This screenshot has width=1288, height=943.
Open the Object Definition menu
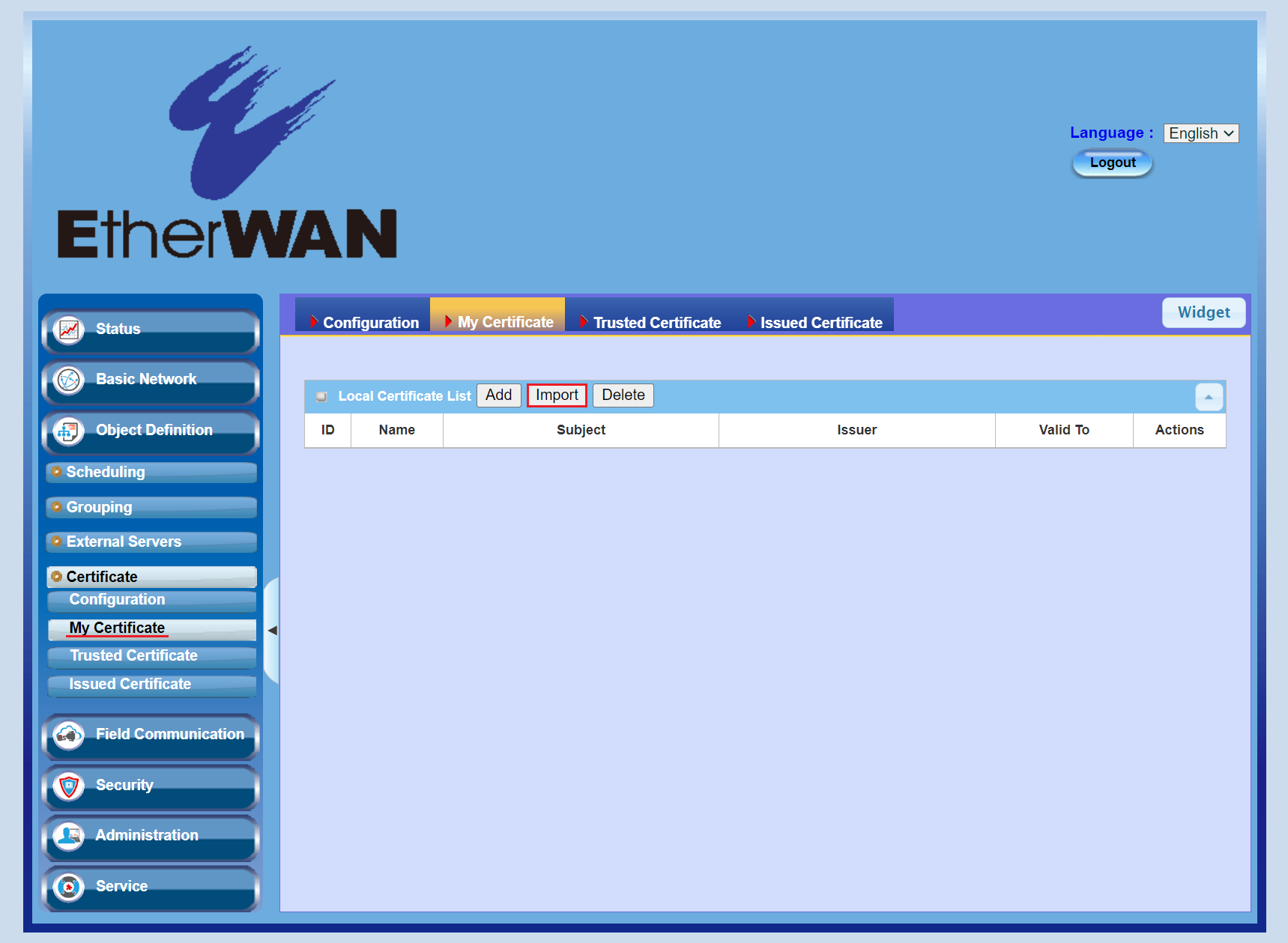tap(151, 431)
